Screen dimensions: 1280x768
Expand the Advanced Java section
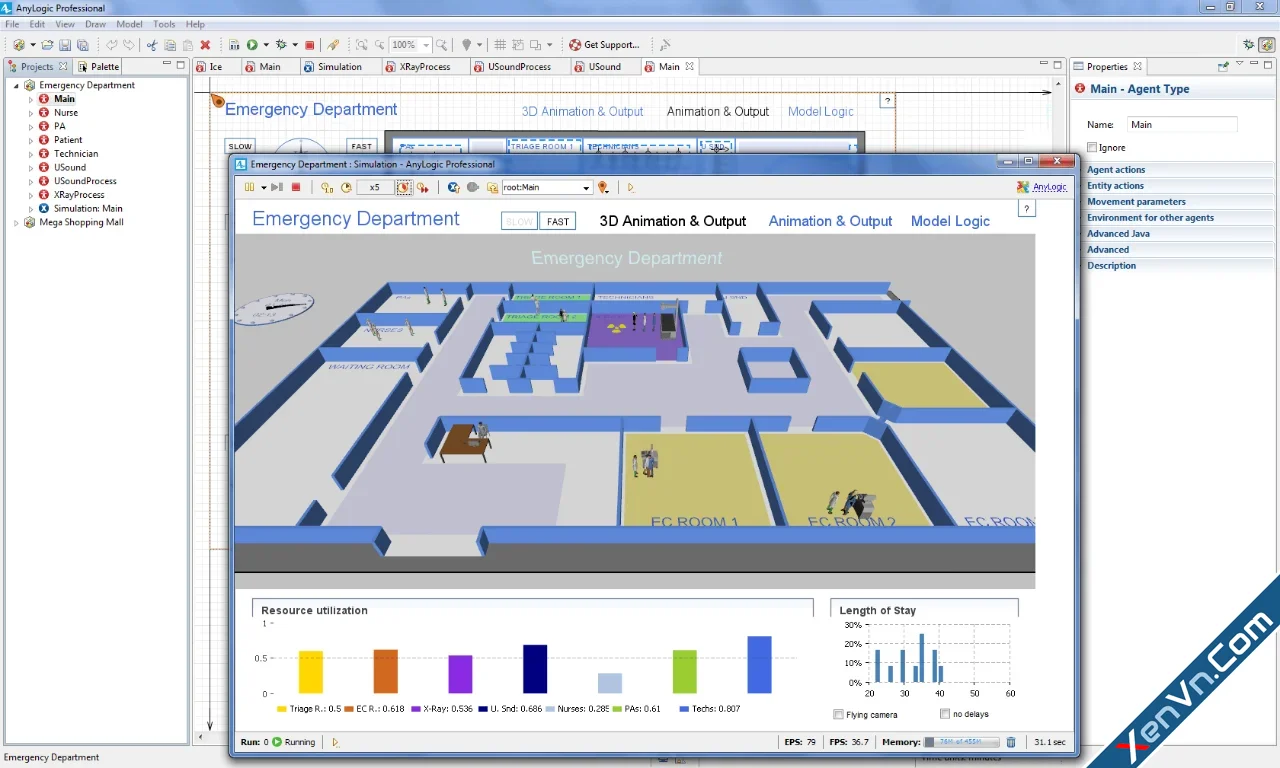[x=1118, y=234]
